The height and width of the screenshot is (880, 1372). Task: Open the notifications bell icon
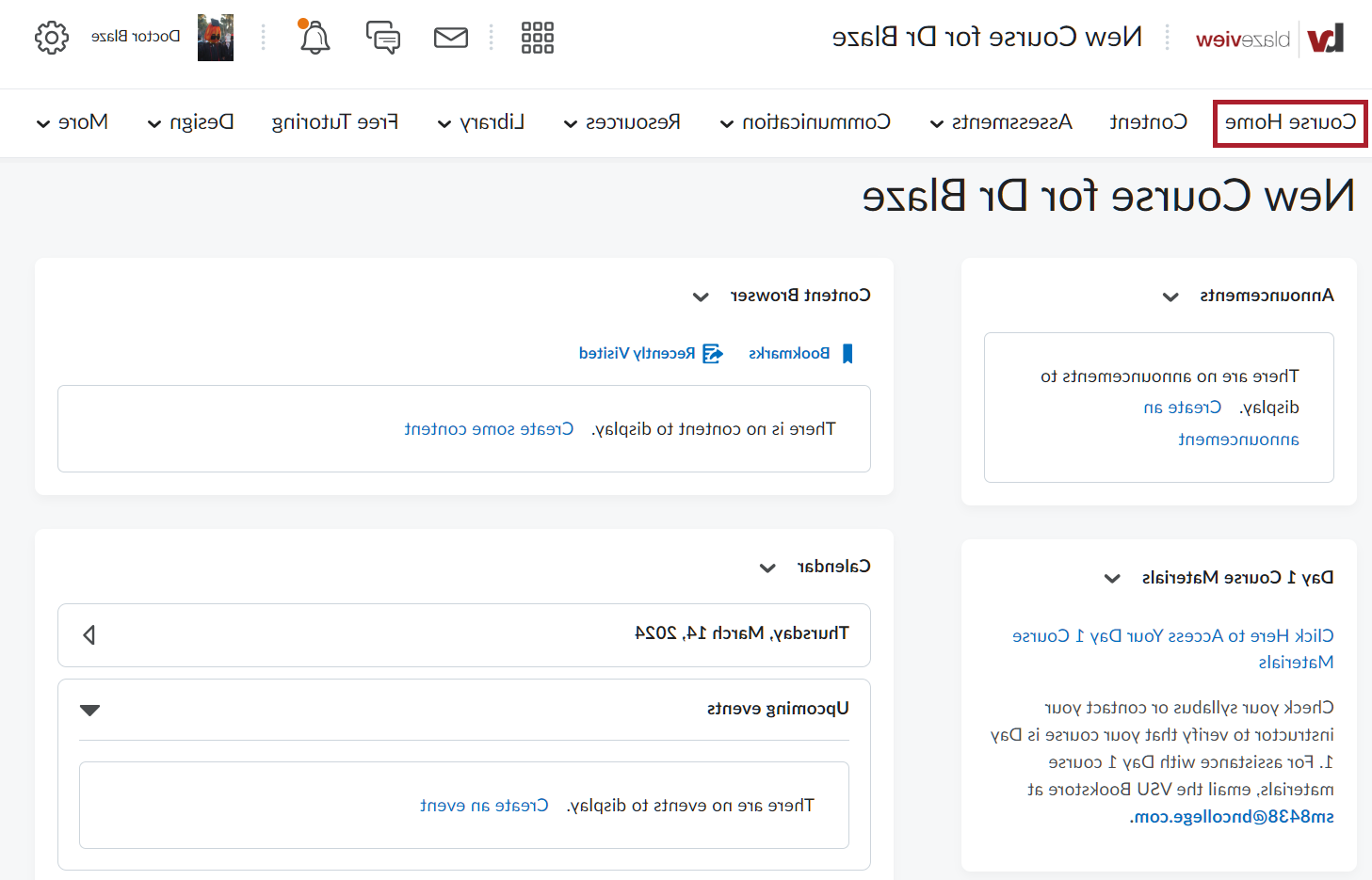[315, 38]
